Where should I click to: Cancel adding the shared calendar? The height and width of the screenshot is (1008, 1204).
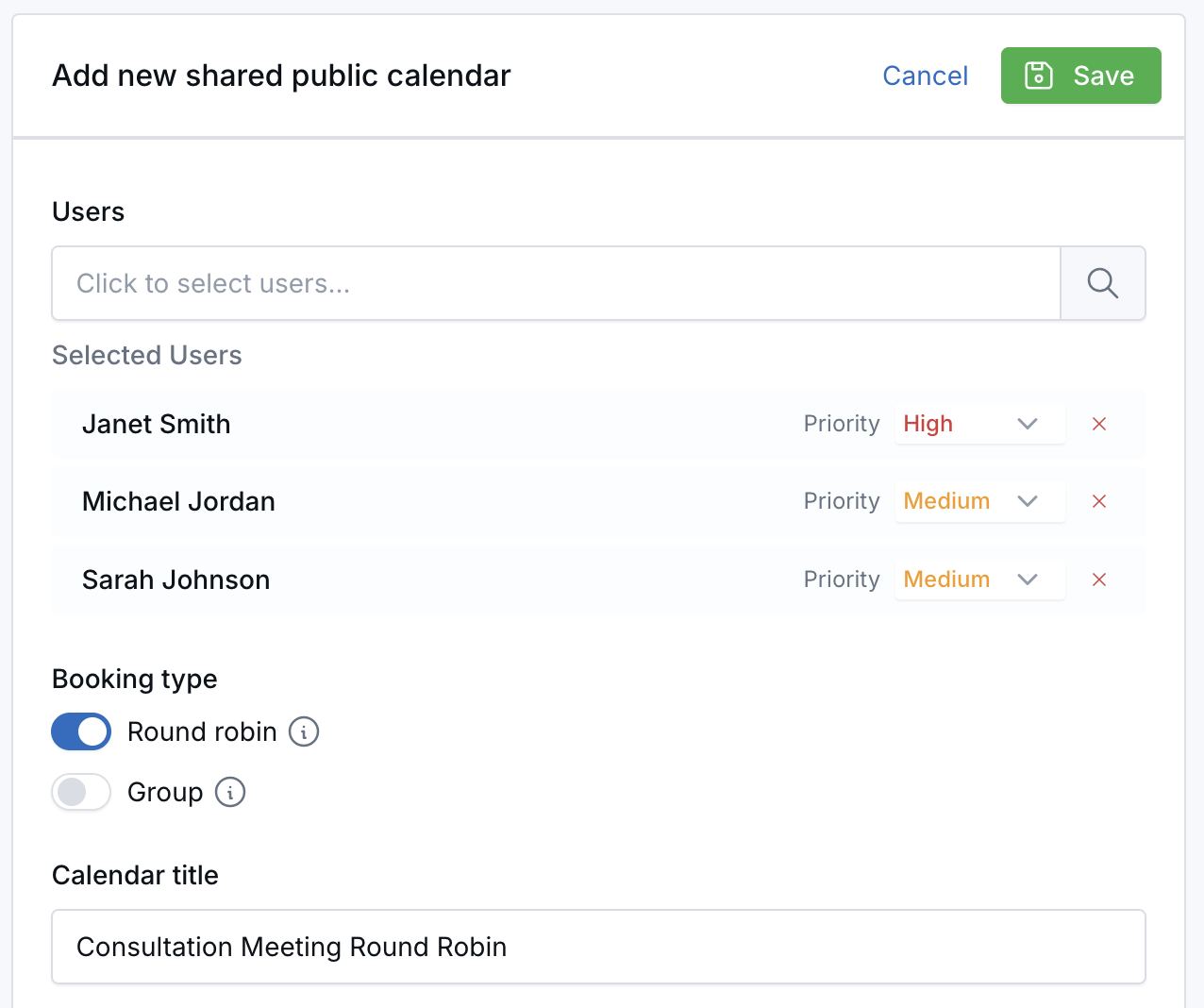coord(925,75)
